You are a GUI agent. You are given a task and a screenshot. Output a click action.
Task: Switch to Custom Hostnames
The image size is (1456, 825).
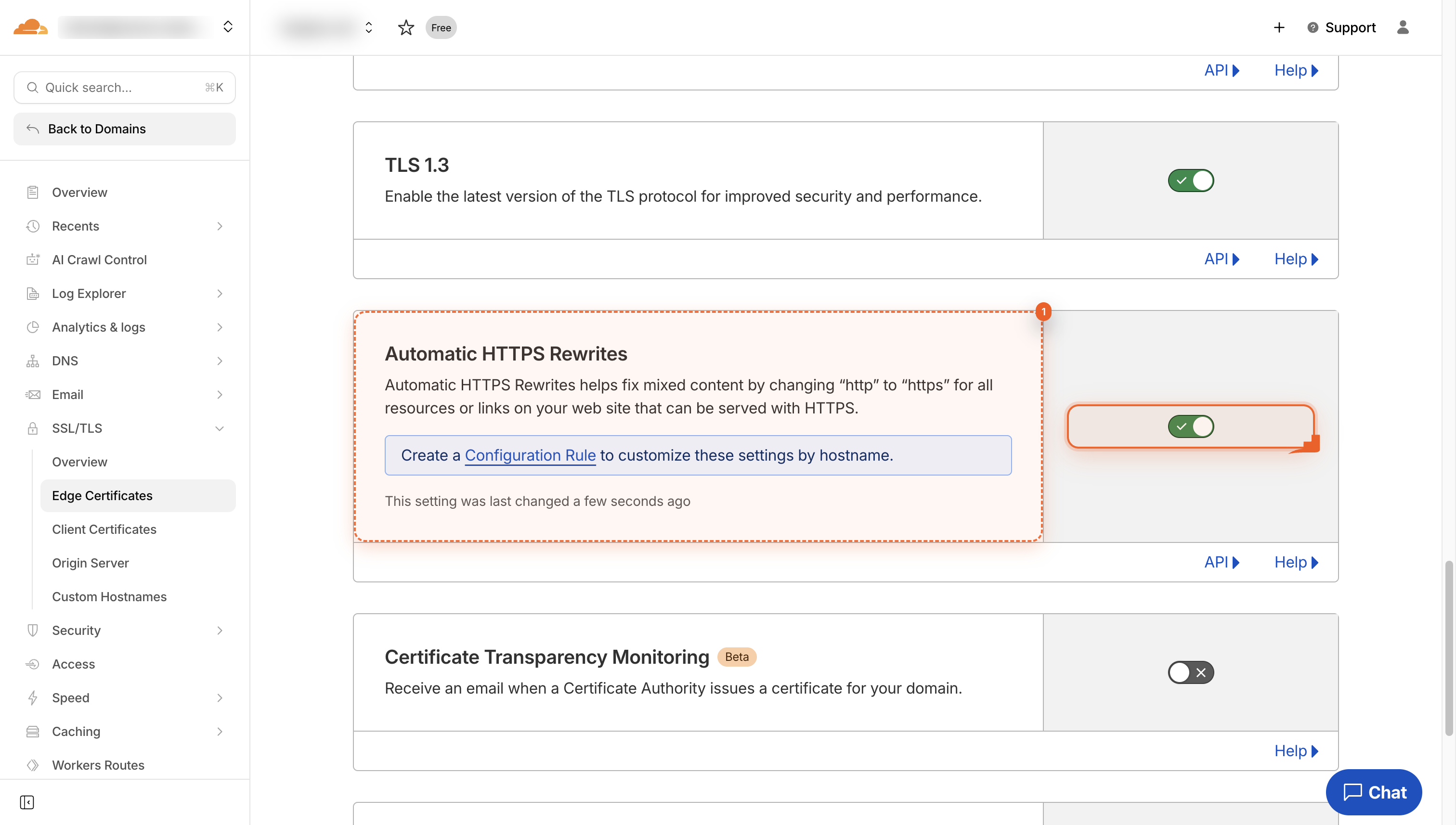(x=109, y=597)
